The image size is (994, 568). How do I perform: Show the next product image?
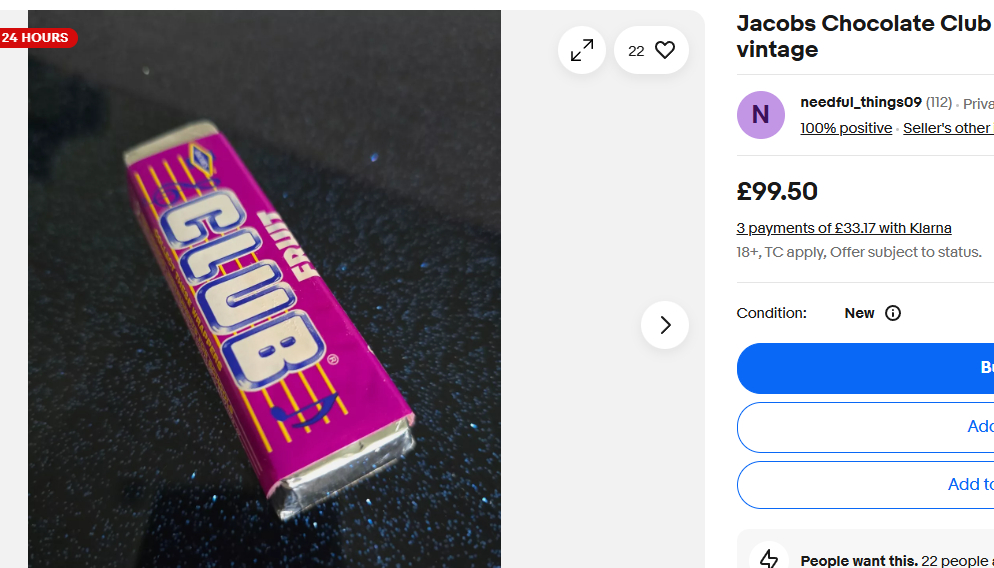(665, 325)
